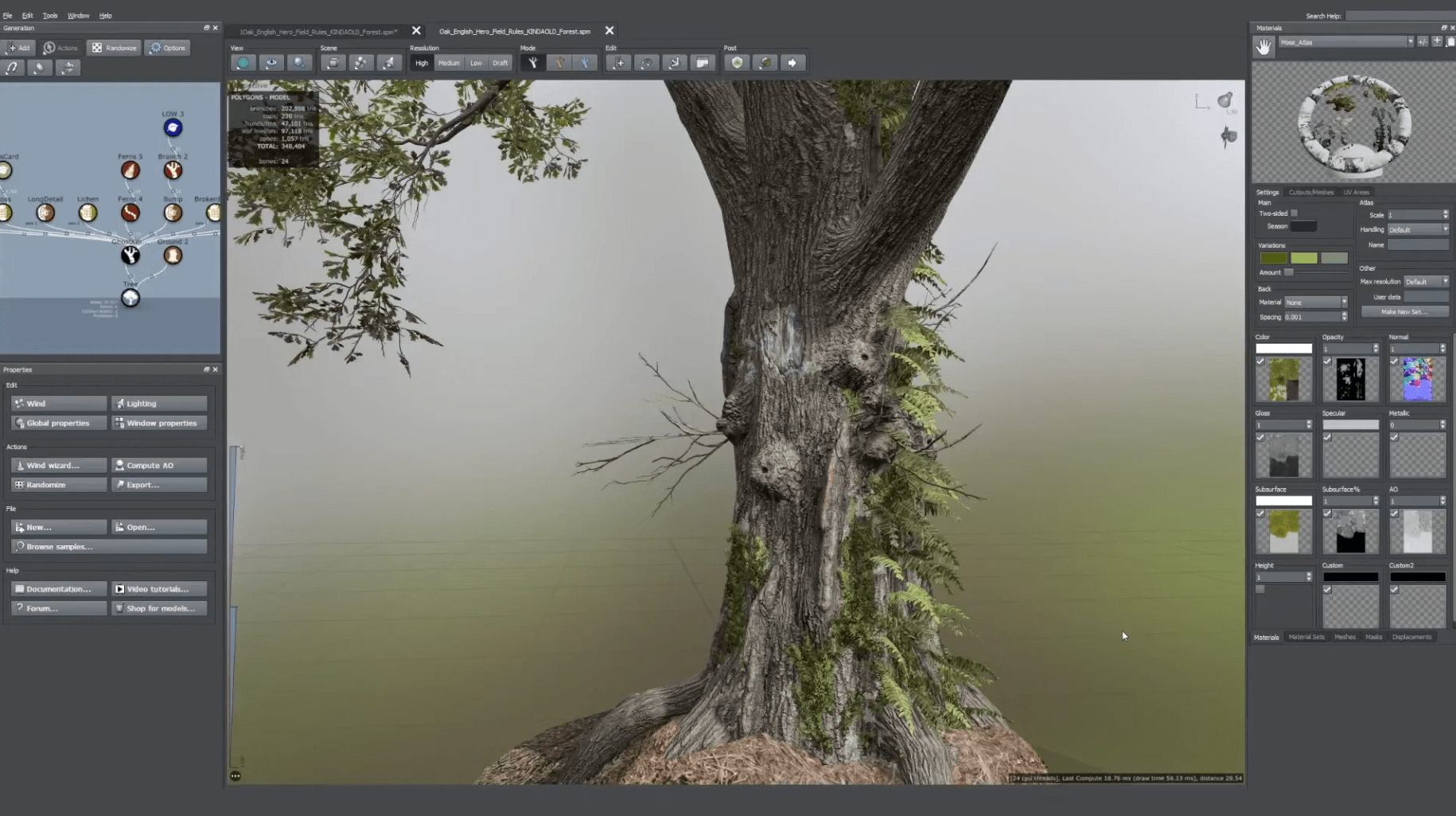Select the Ferns 5 generator node
Viewport: 1456px width, 816px height.
pos(130,170)
